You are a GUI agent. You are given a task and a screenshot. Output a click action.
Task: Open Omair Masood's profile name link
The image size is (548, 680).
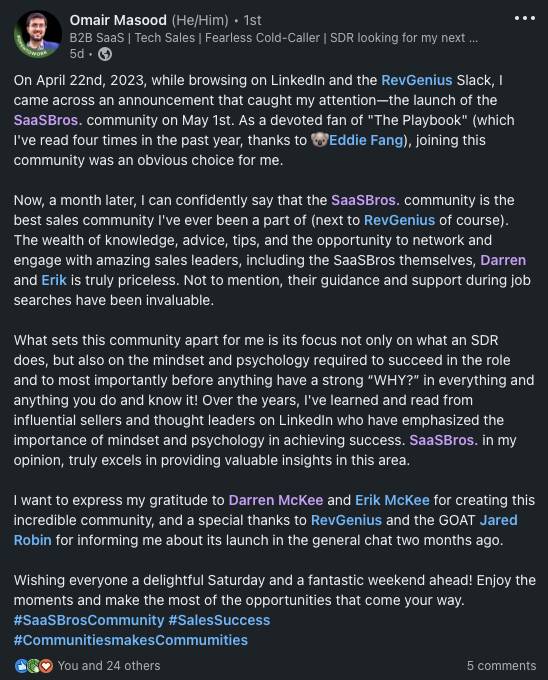click(118, 20)
